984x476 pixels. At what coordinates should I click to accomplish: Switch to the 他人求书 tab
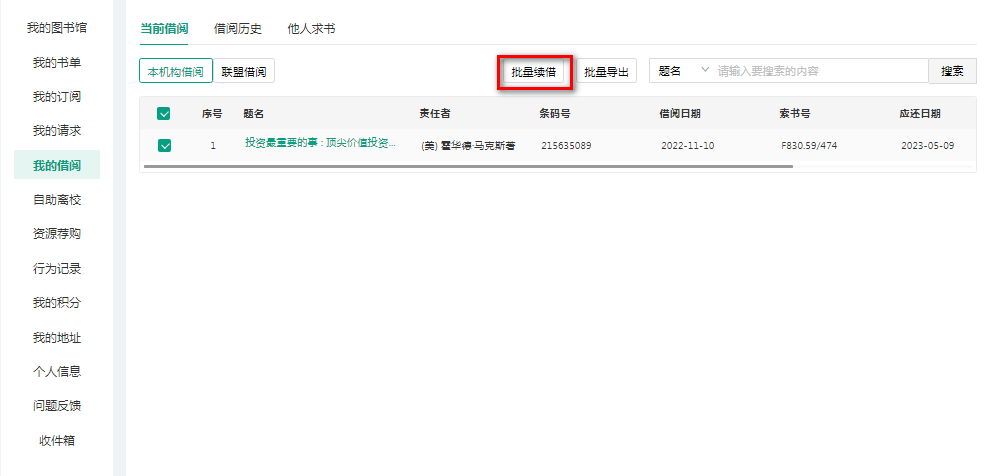tap(311, 29)
